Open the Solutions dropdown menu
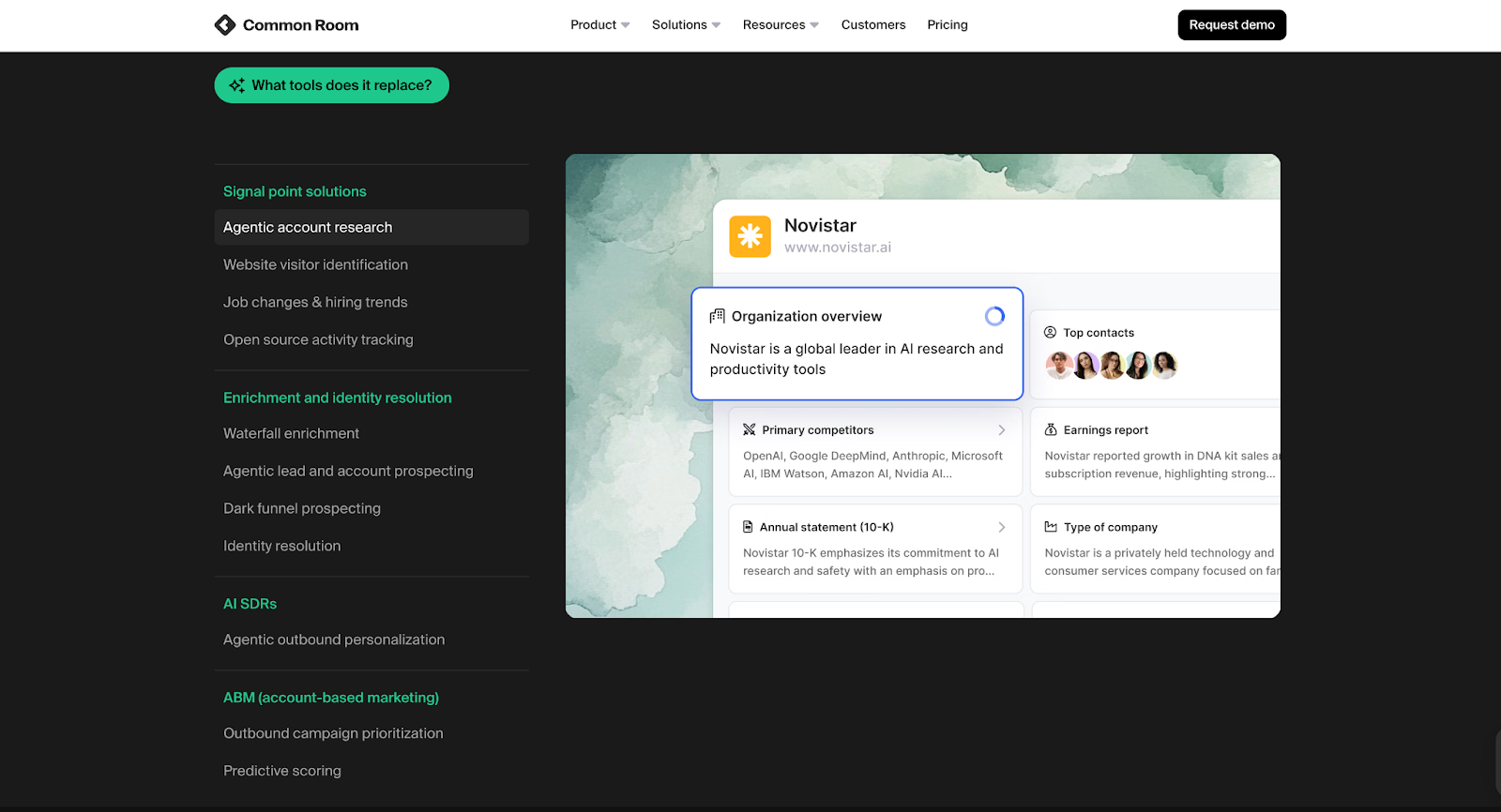The image size is (1501, 812). click(x=687, y=25)
